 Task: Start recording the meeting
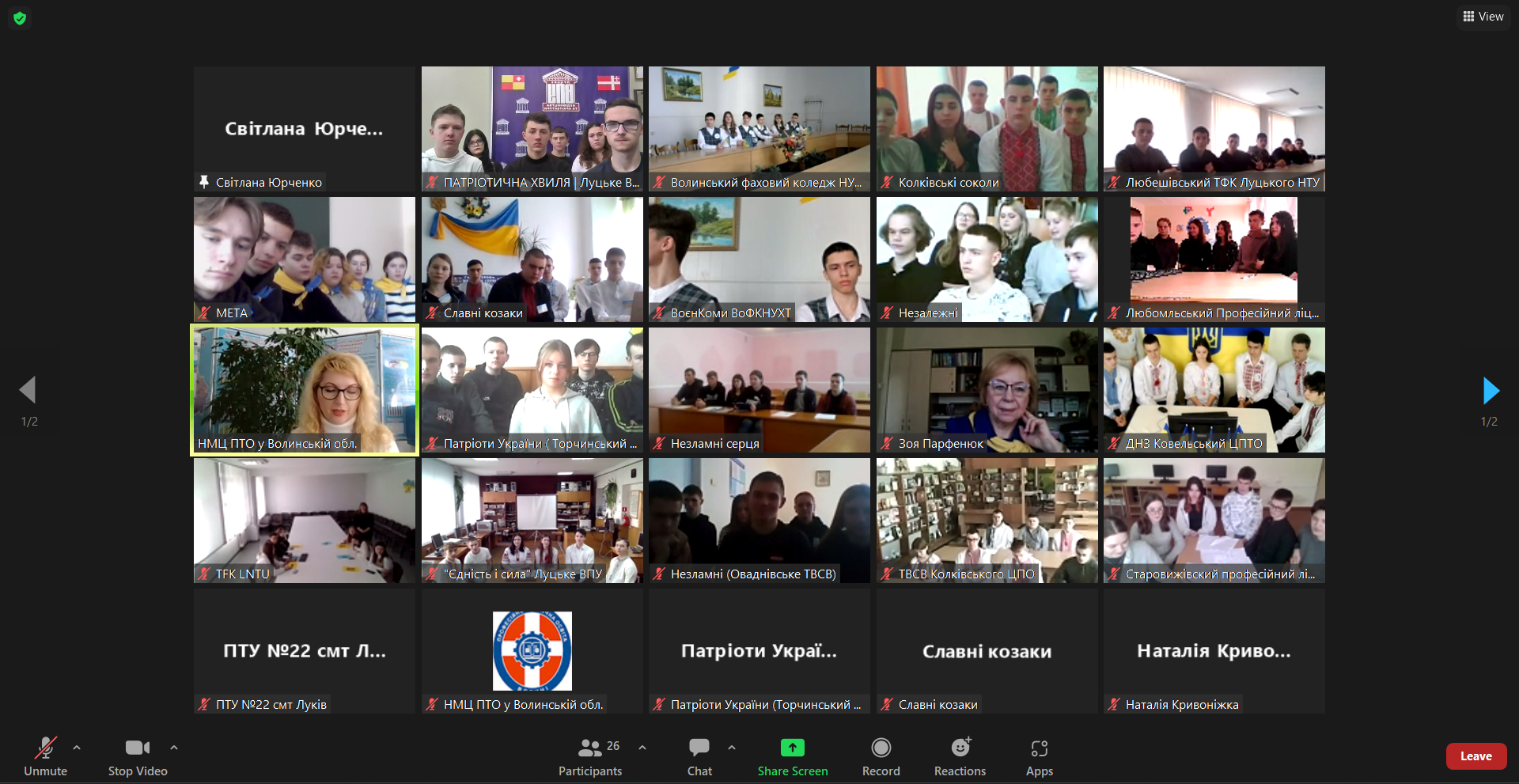click(881, 757)
